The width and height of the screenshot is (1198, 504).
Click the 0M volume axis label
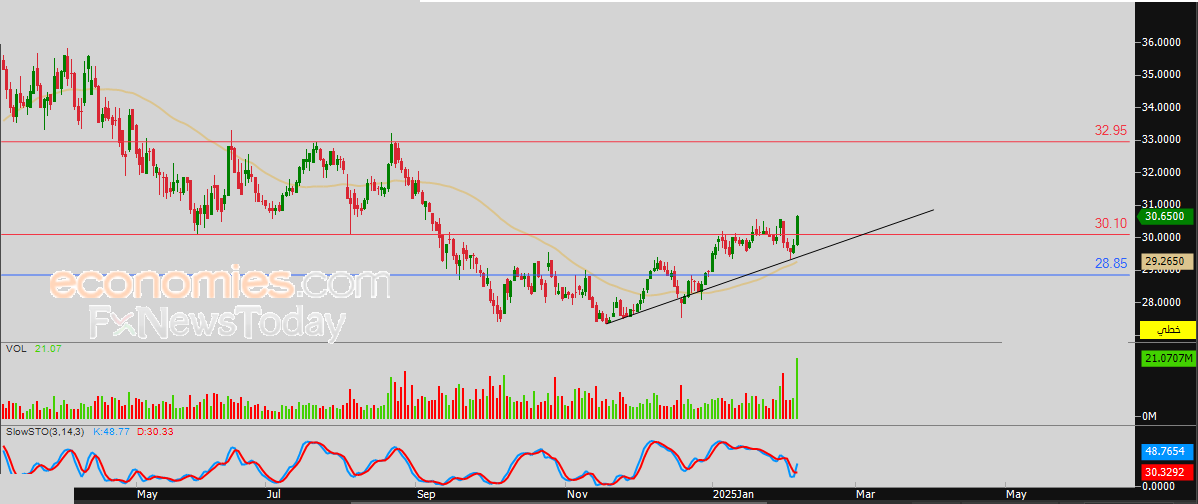tap(1150, 416)
